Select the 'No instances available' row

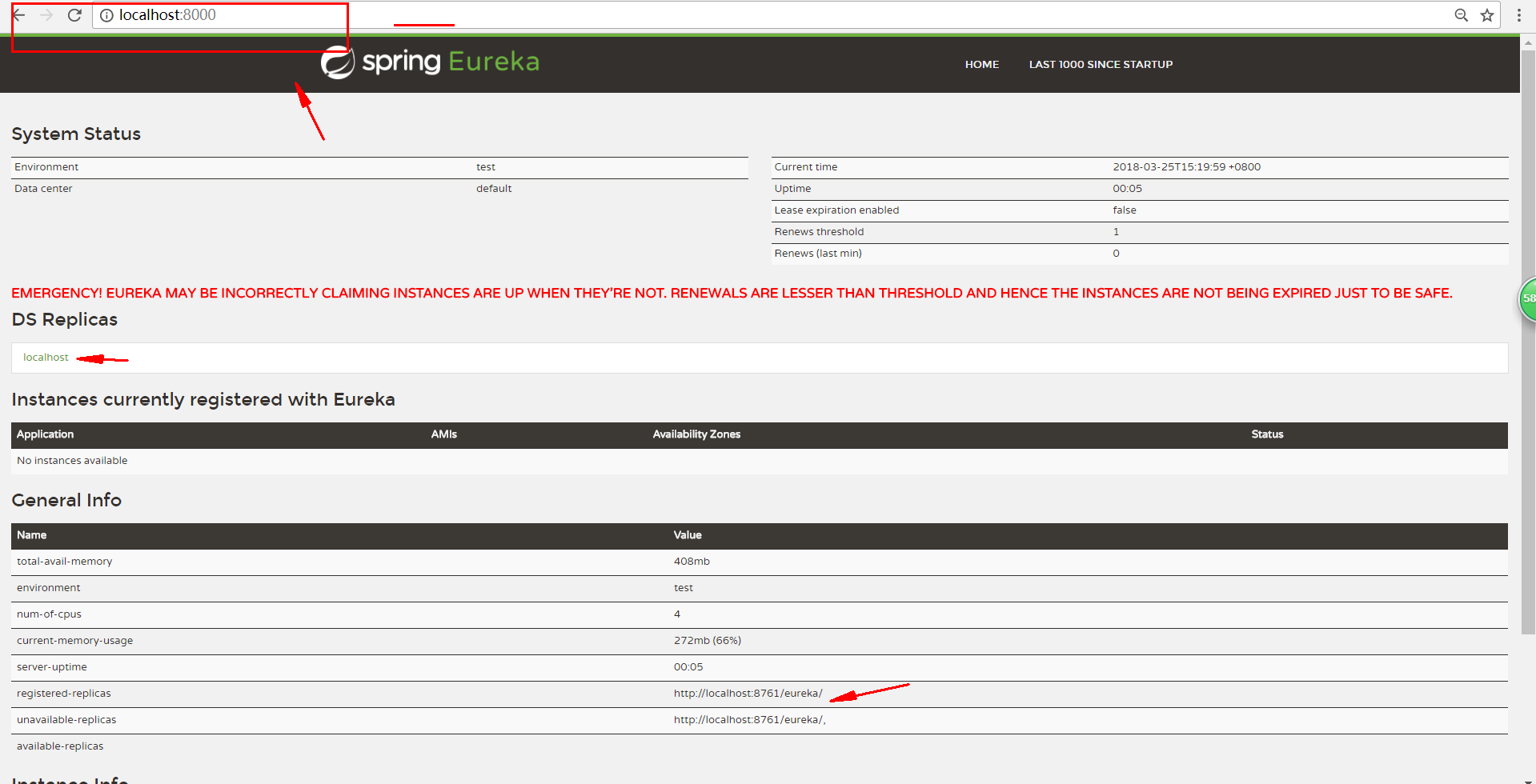760,461
